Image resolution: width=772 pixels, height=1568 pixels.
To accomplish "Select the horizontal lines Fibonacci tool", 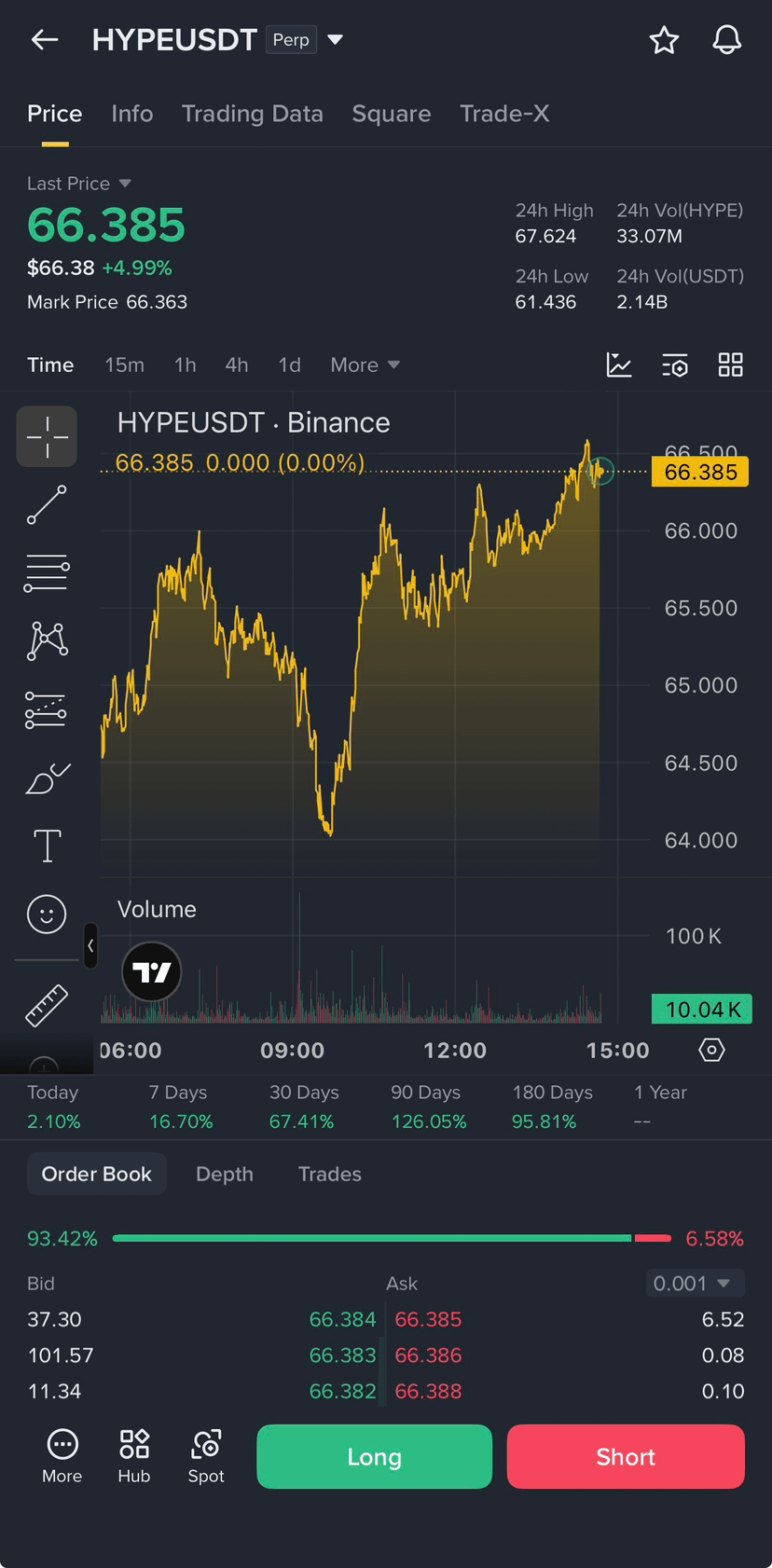I will pyautogui.click(x=47, y=572).
